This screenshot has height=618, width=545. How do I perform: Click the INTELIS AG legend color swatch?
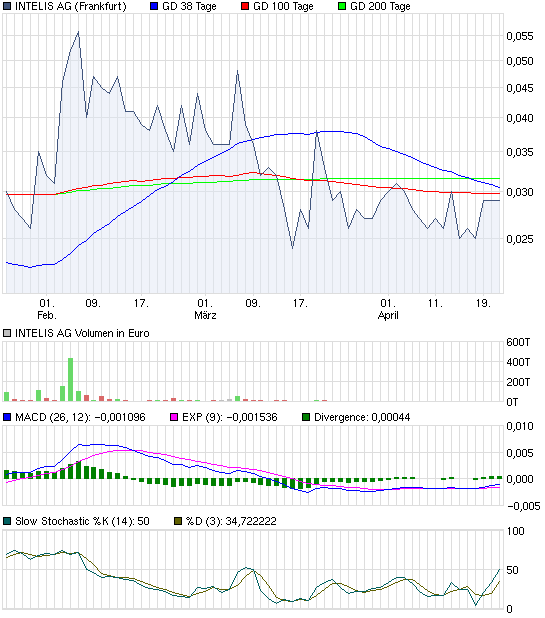click(x=7, y=6)
